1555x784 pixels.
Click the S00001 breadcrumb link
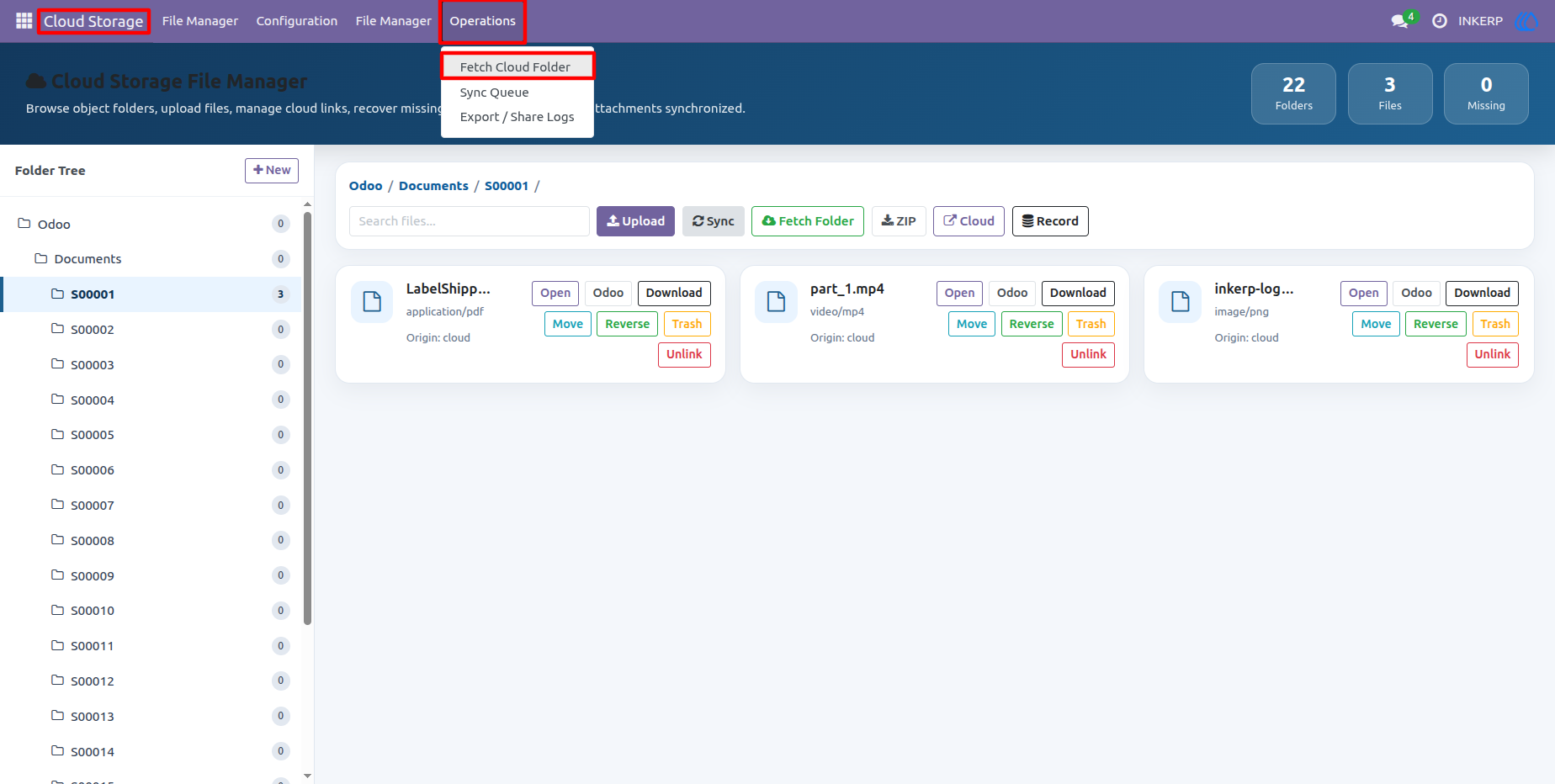click(507, 186)
